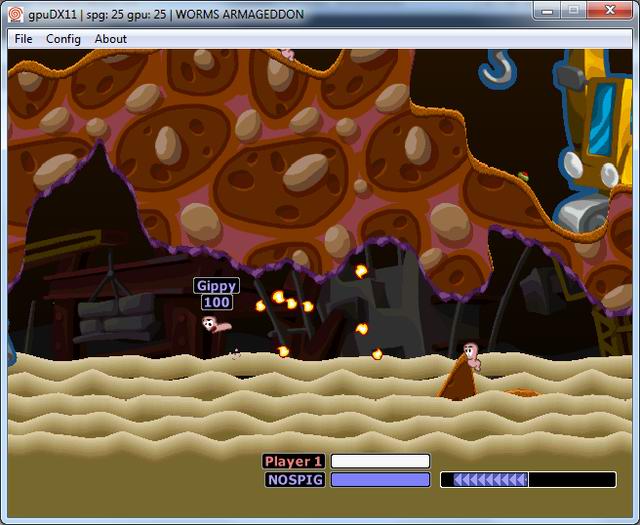Click the emulator swirl icon in title bar

tap(16, 14)
